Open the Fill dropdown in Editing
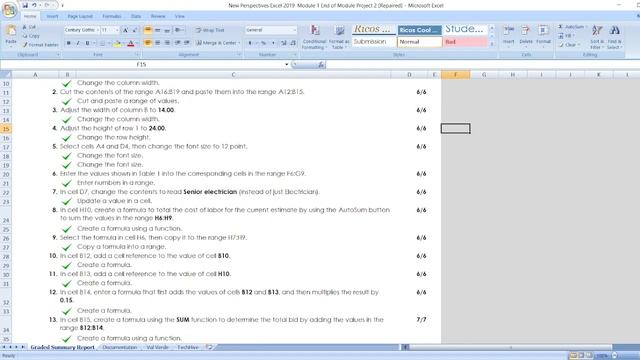The height and width of the screenshot is (360, 640). pyautogui.click(x=573, y=36)
